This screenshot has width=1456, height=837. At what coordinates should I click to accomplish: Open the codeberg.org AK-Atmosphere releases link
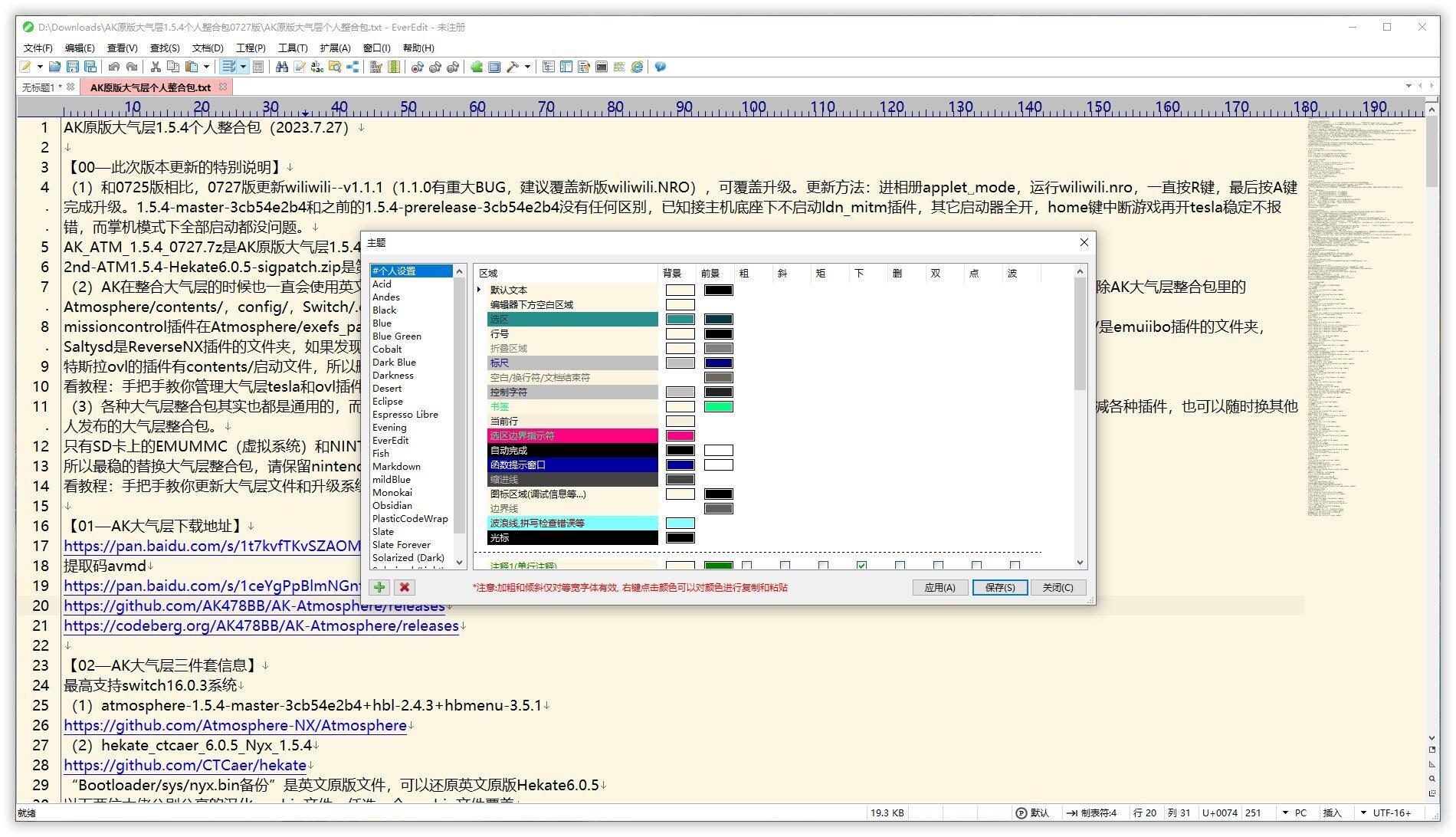[x=261, y=625]
